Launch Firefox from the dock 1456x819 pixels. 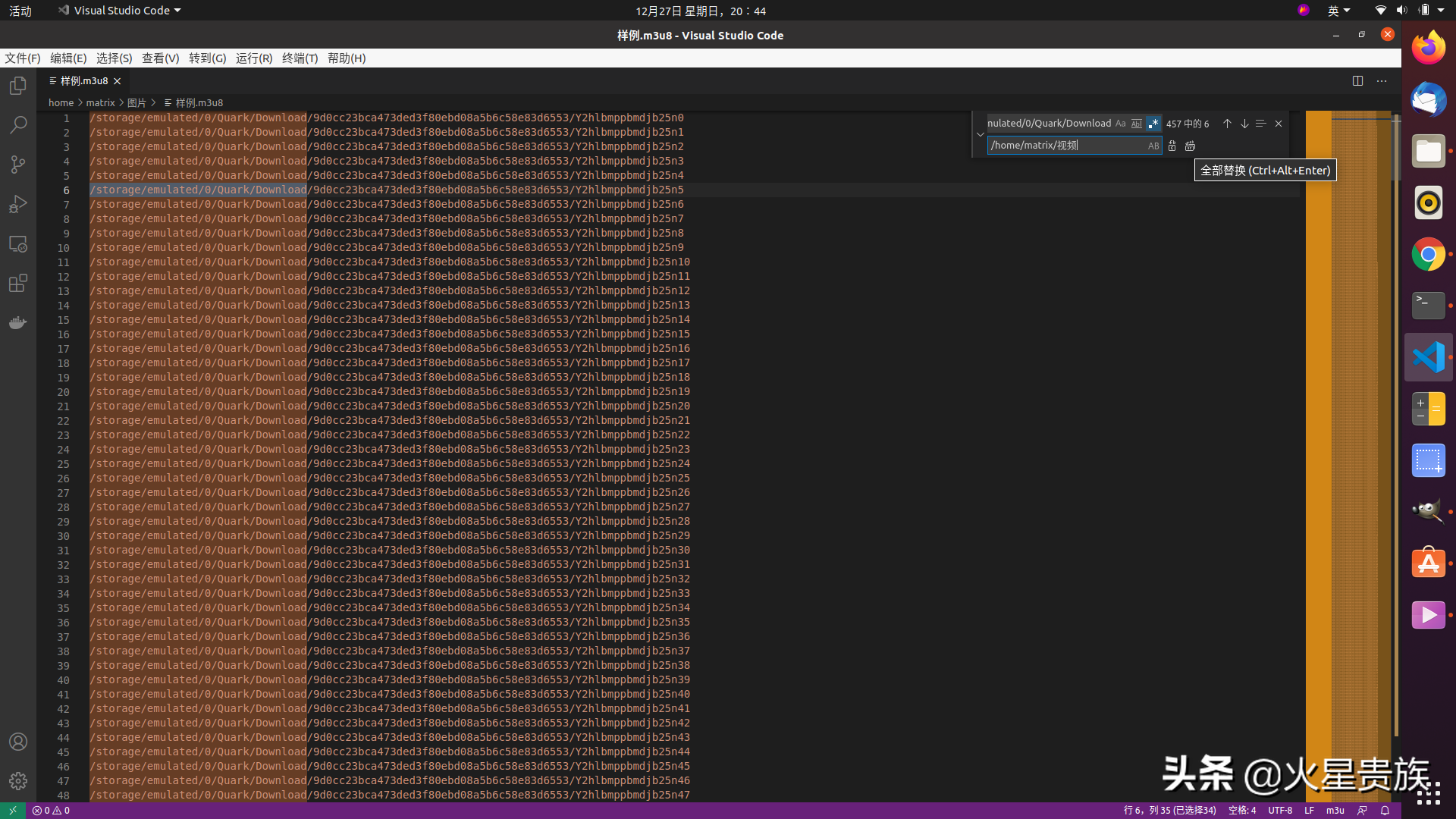(1429, 48)
